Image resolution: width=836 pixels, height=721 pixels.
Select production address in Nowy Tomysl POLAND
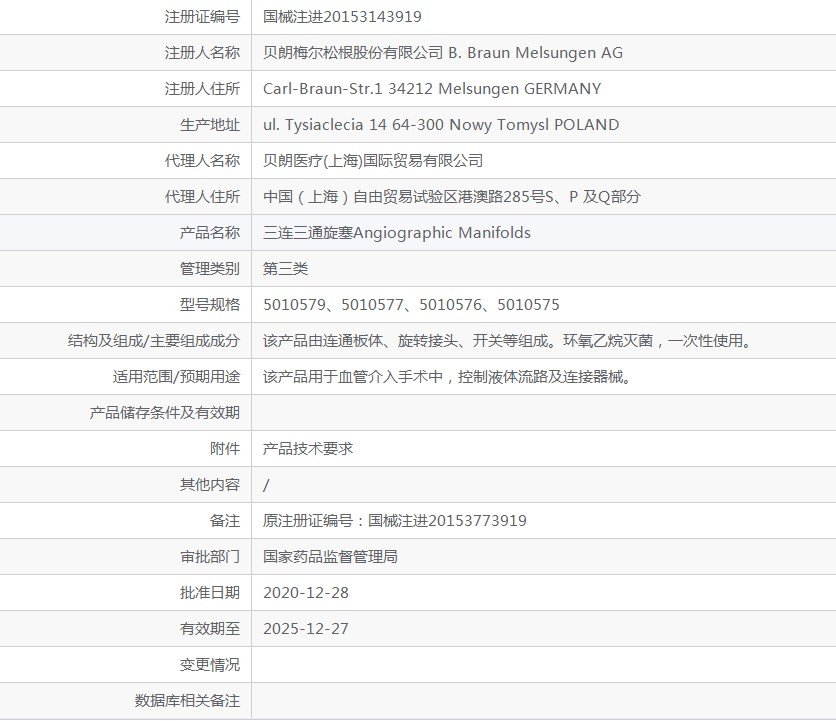tap(441, 124)
